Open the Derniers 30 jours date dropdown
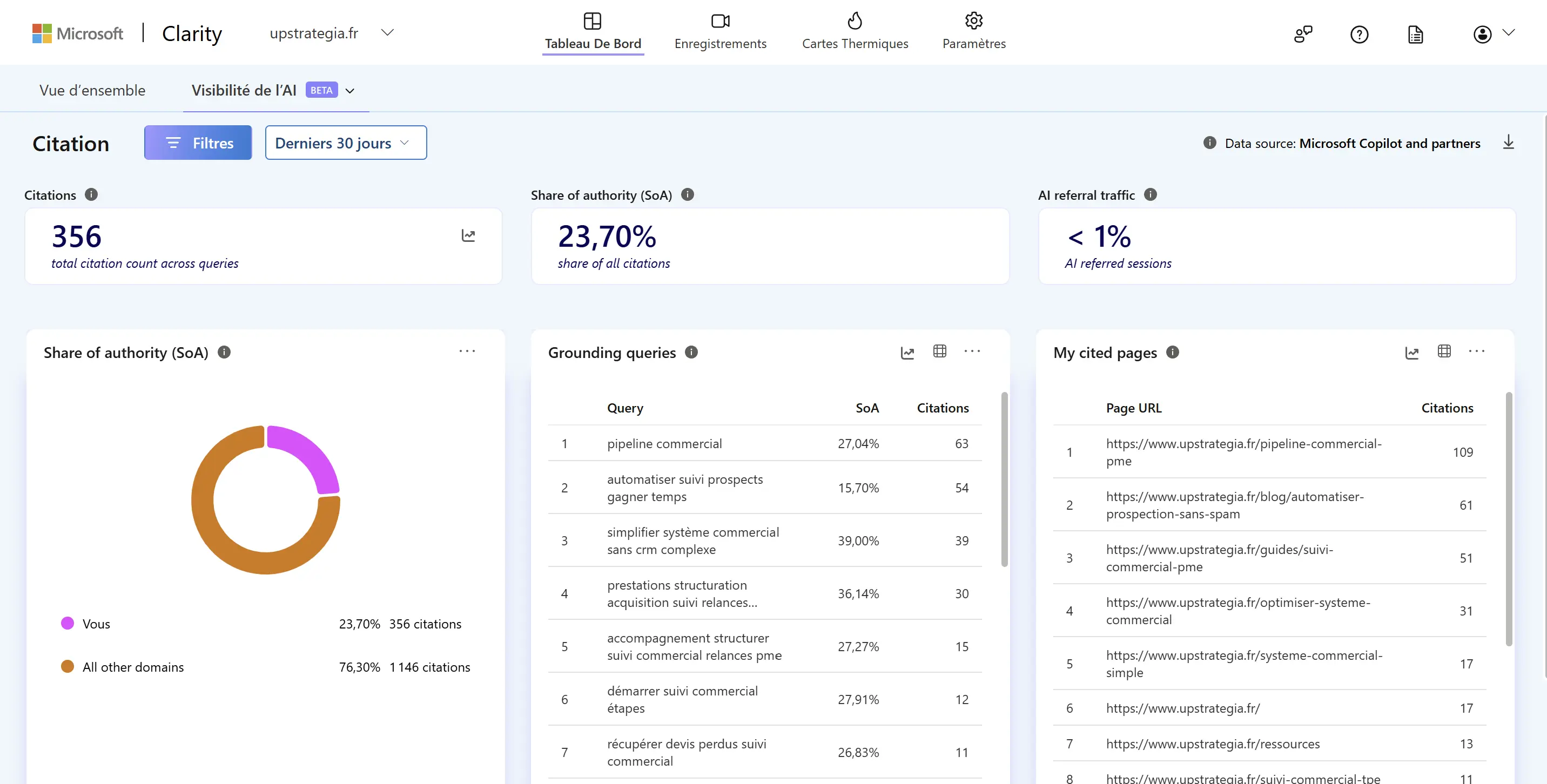 346,143
